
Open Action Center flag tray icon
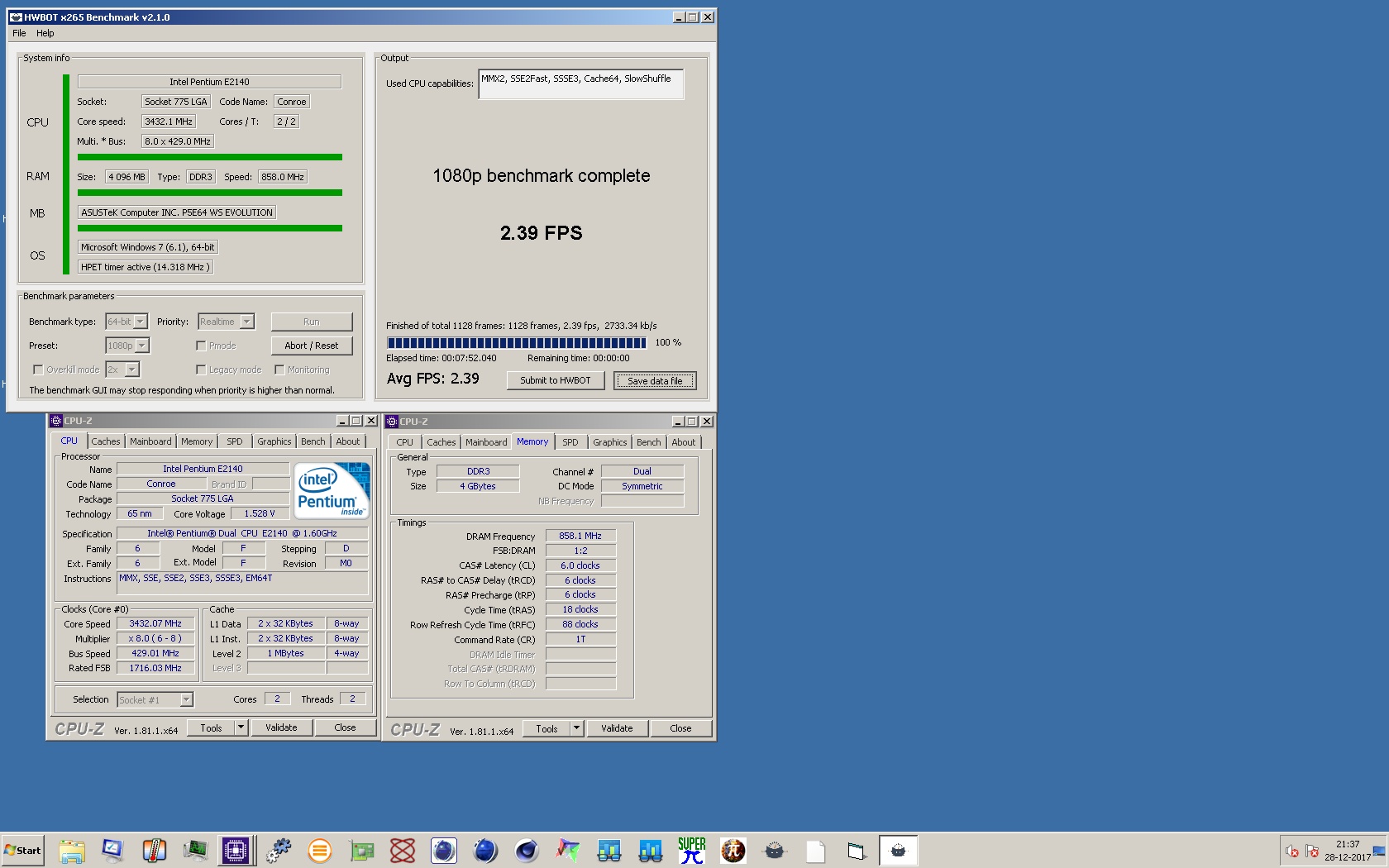pyautogui.click(x=1312, y=851)
